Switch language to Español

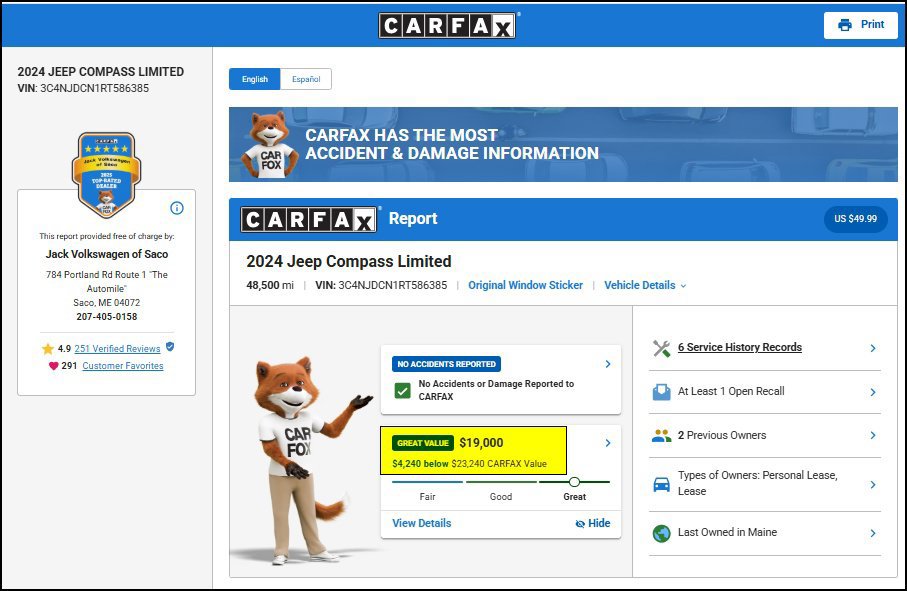pyautogui.click(x=306, y=79)
